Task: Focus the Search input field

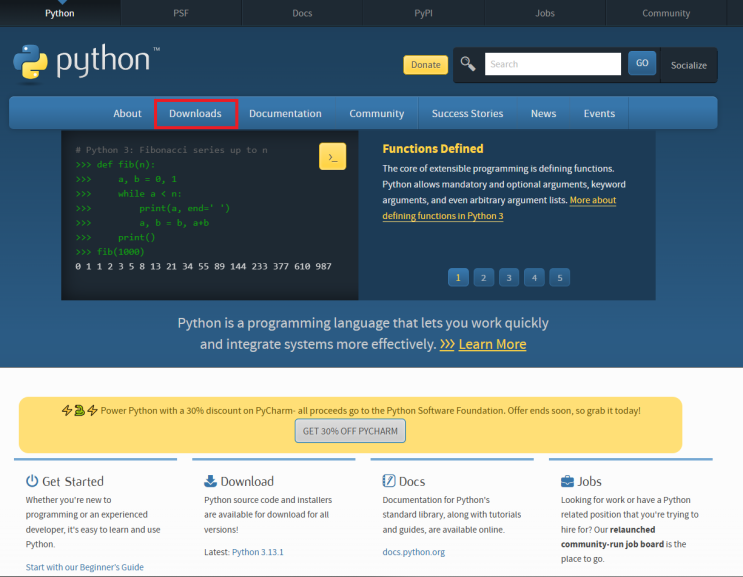Action: (x=553, y=64)
